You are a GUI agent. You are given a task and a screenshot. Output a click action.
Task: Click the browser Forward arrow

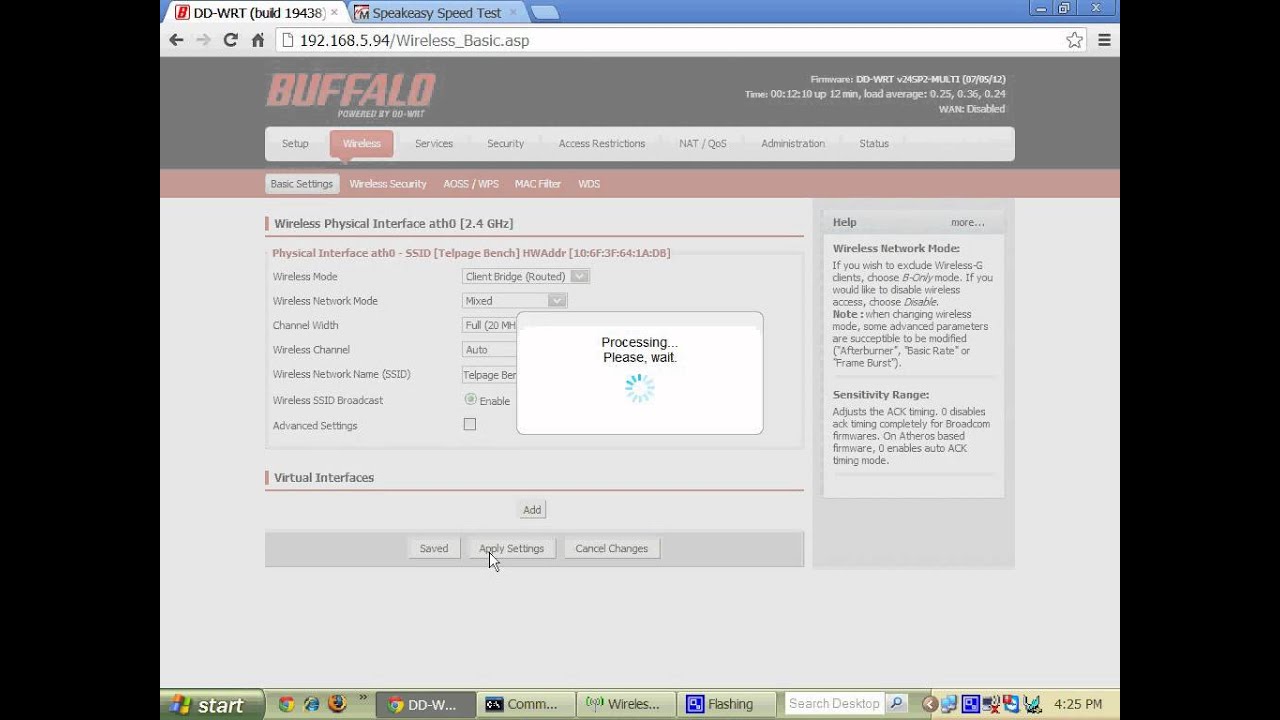[x=203, y=40]
